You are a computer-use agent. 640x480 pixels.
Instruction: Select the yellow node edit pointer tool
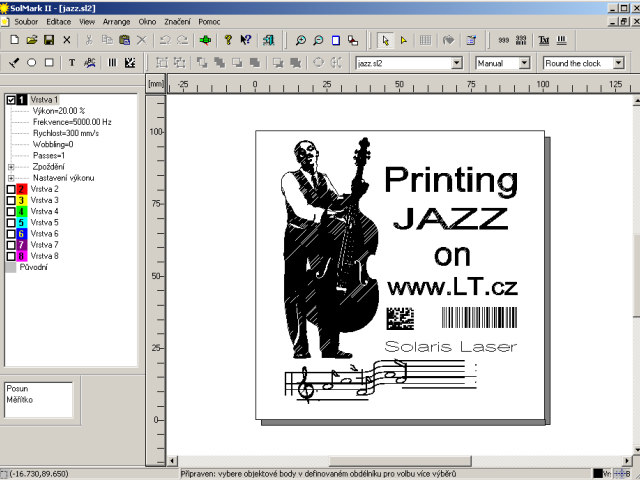pos(403,40)
